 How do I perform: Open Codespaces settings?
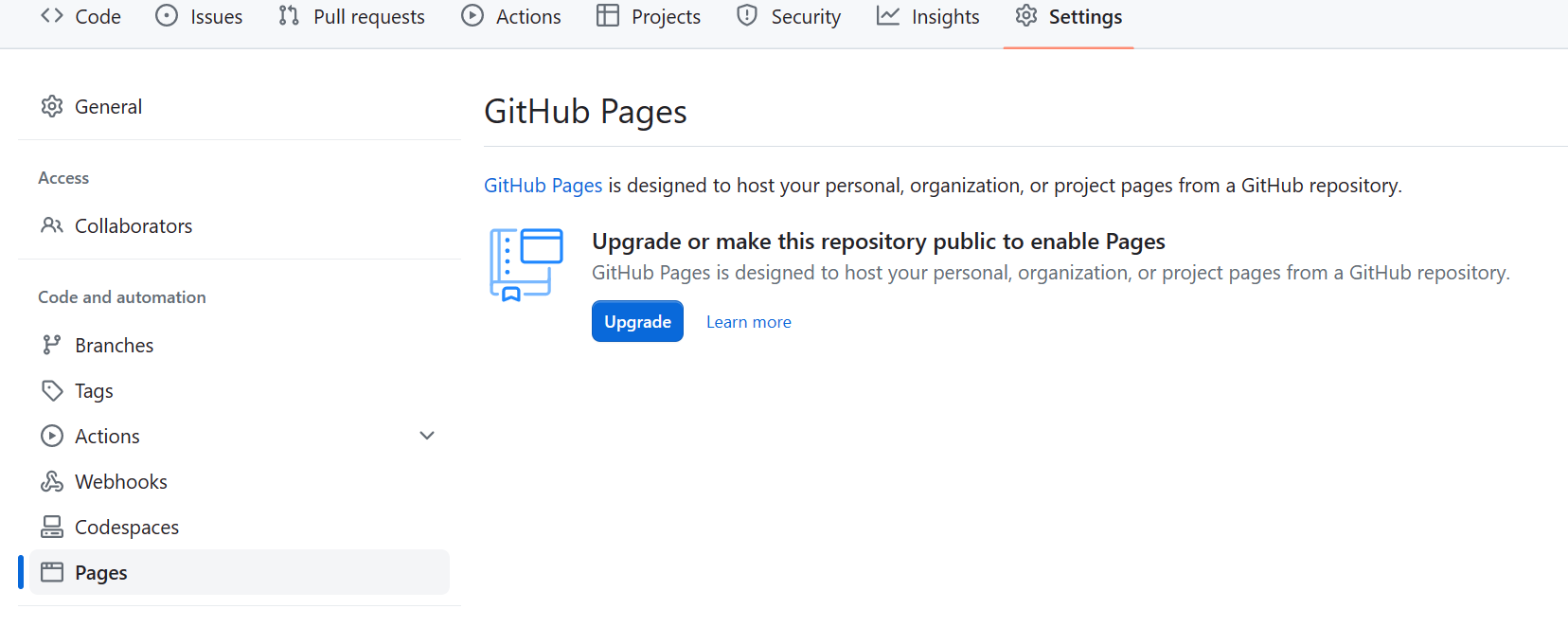[240, 527]
